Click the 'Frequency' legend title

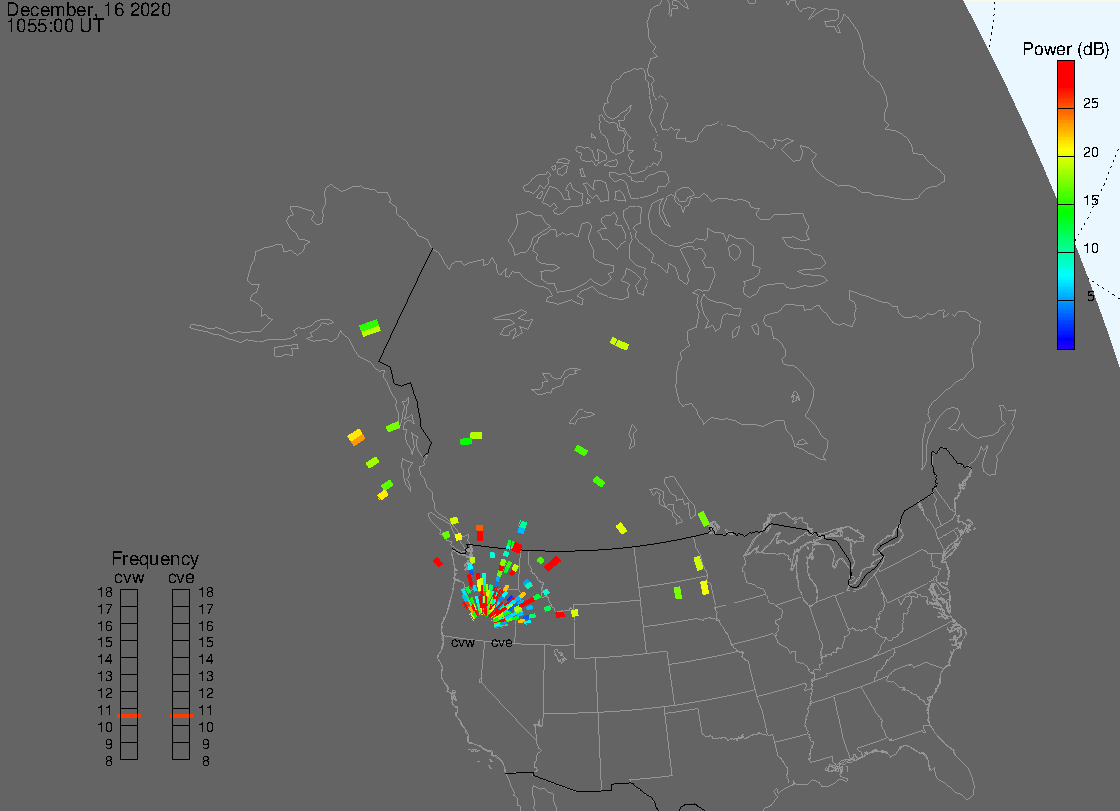point(155,559)
